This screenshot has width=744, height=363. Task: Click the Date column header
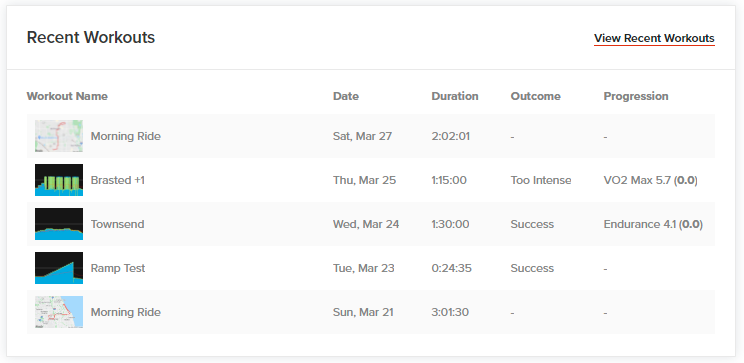(x=346, y=96)
